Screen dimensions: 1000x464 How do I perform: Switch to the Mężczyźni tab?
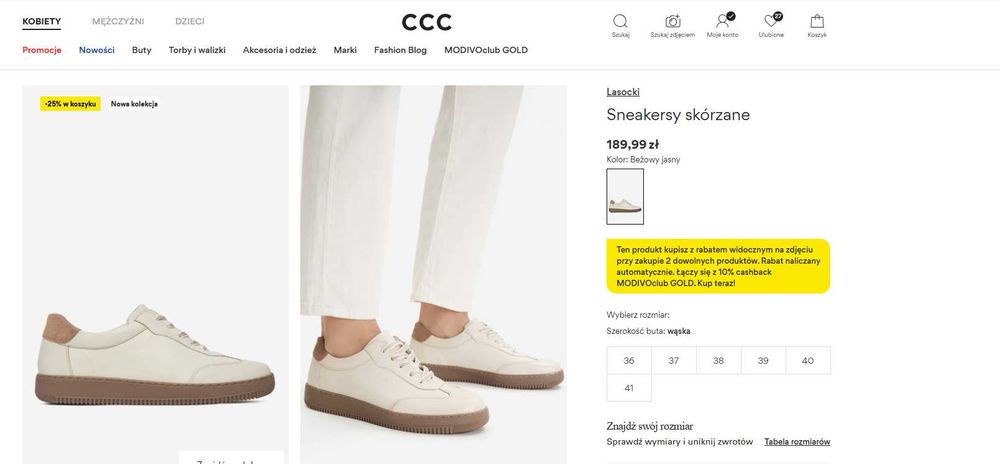[x=118, y=21]
